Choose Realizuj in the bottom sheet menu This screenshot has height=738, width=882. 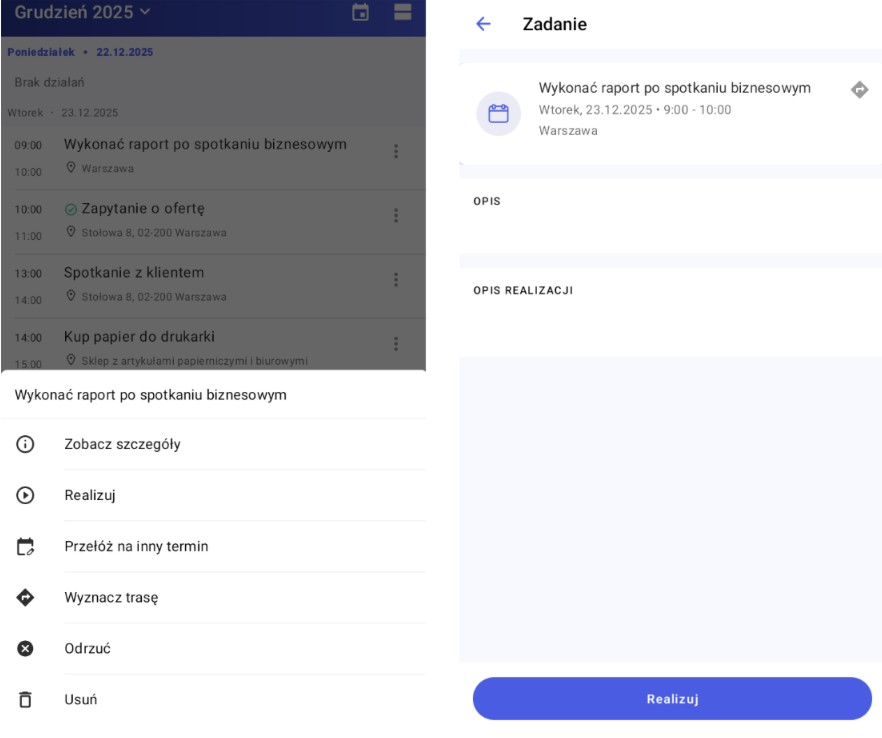92,495
